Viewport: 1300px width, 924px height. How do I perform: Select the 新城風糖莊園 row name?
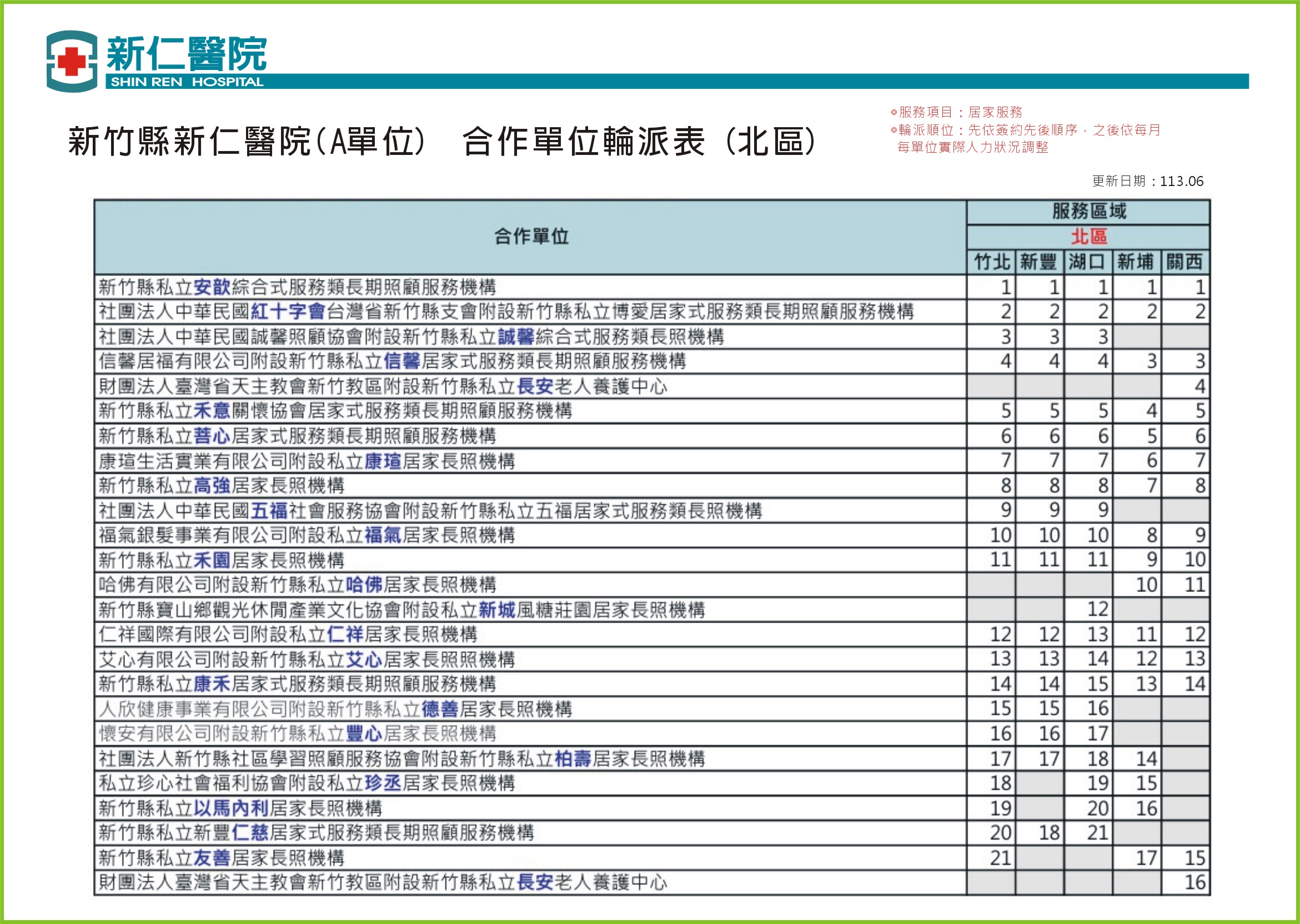[401, 610]
